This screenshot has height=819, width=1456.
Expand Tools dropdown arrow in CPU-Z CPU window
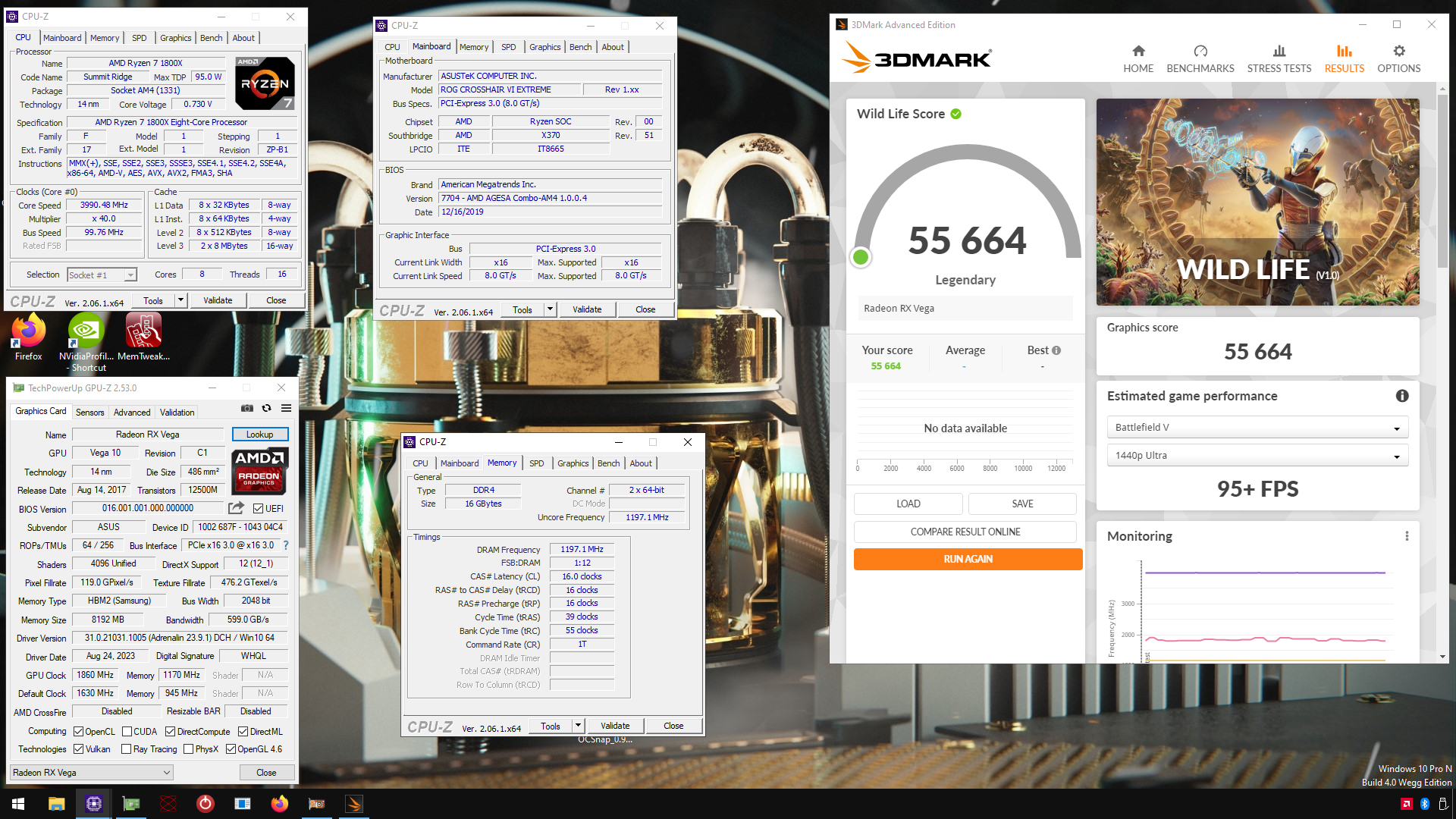click(180, 300)
